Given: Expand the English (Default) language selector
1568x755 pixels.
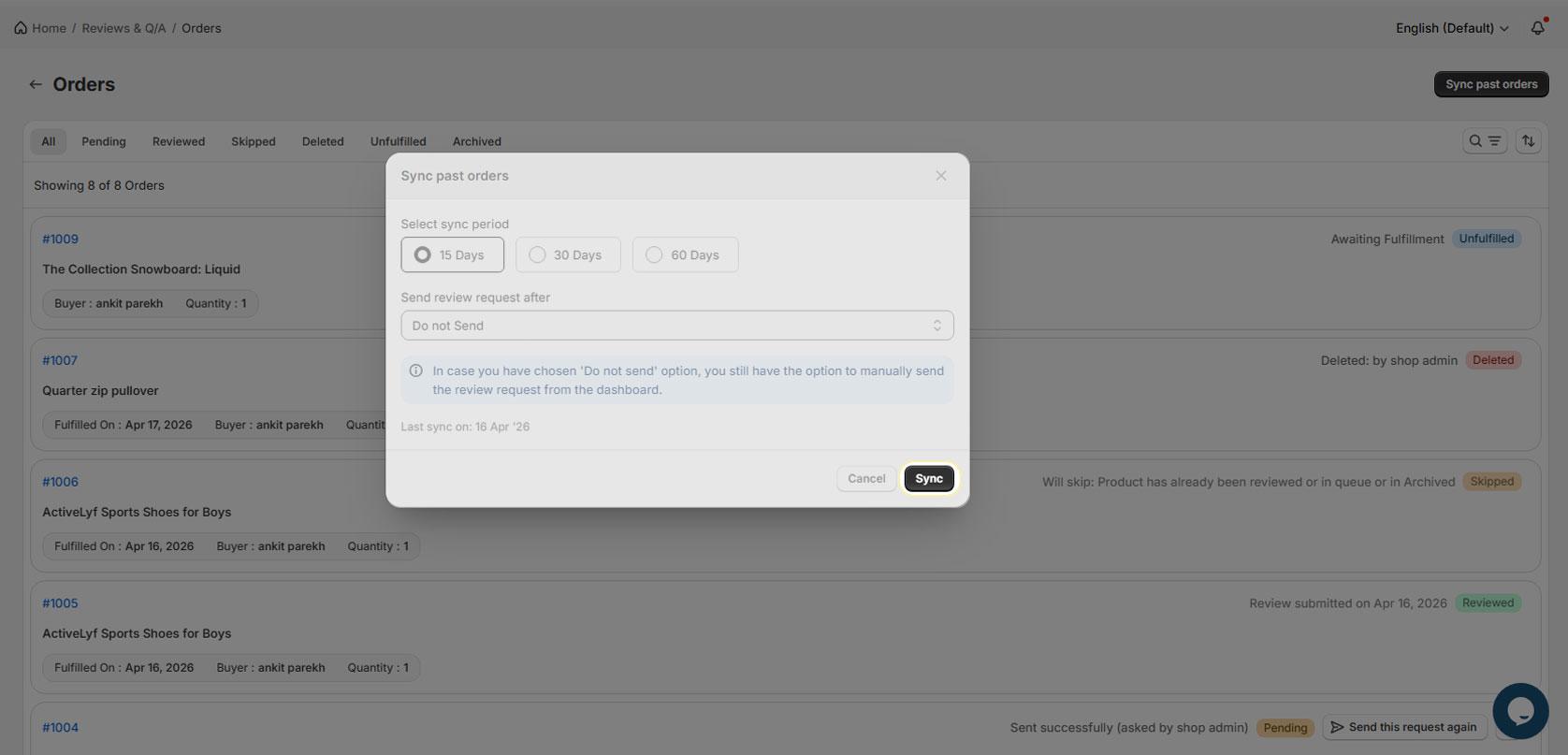Looking at the screenshot, I should click(x=1452, y=28).
